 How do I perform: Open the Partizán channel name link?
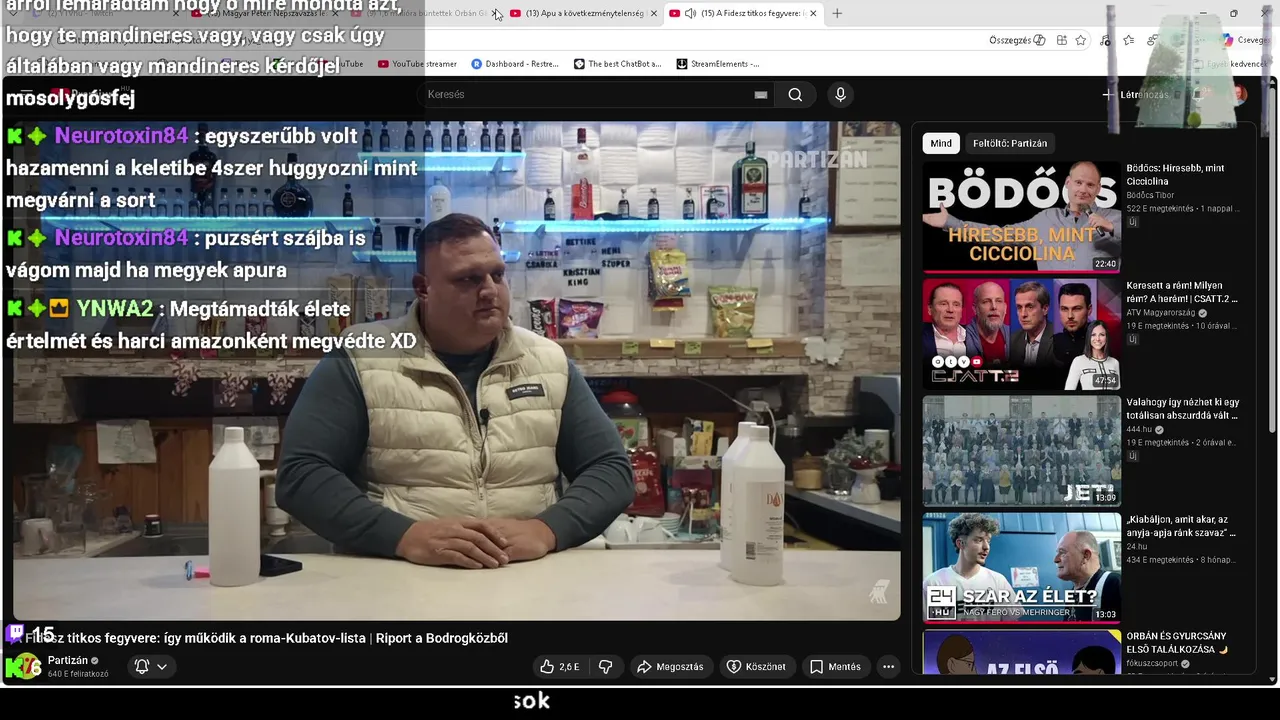tap(68, 661)
